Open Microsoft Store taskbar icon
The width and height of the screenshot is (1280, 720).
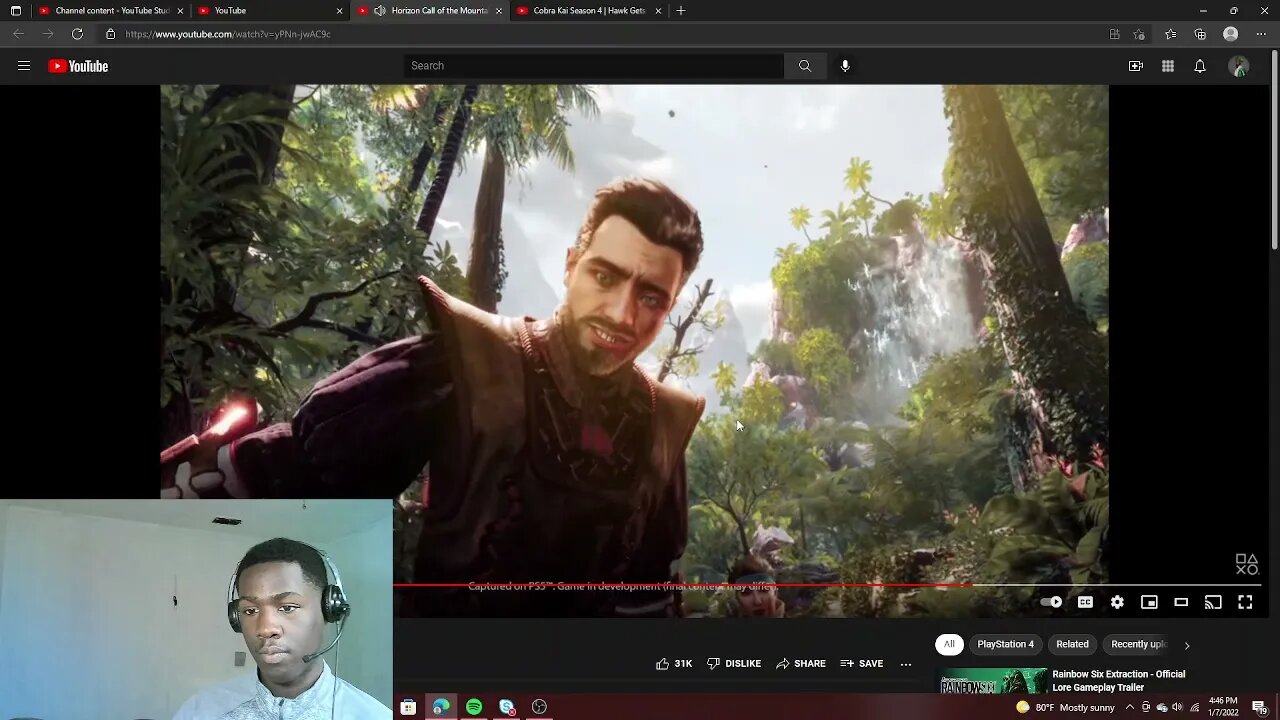tap(408, 707)
